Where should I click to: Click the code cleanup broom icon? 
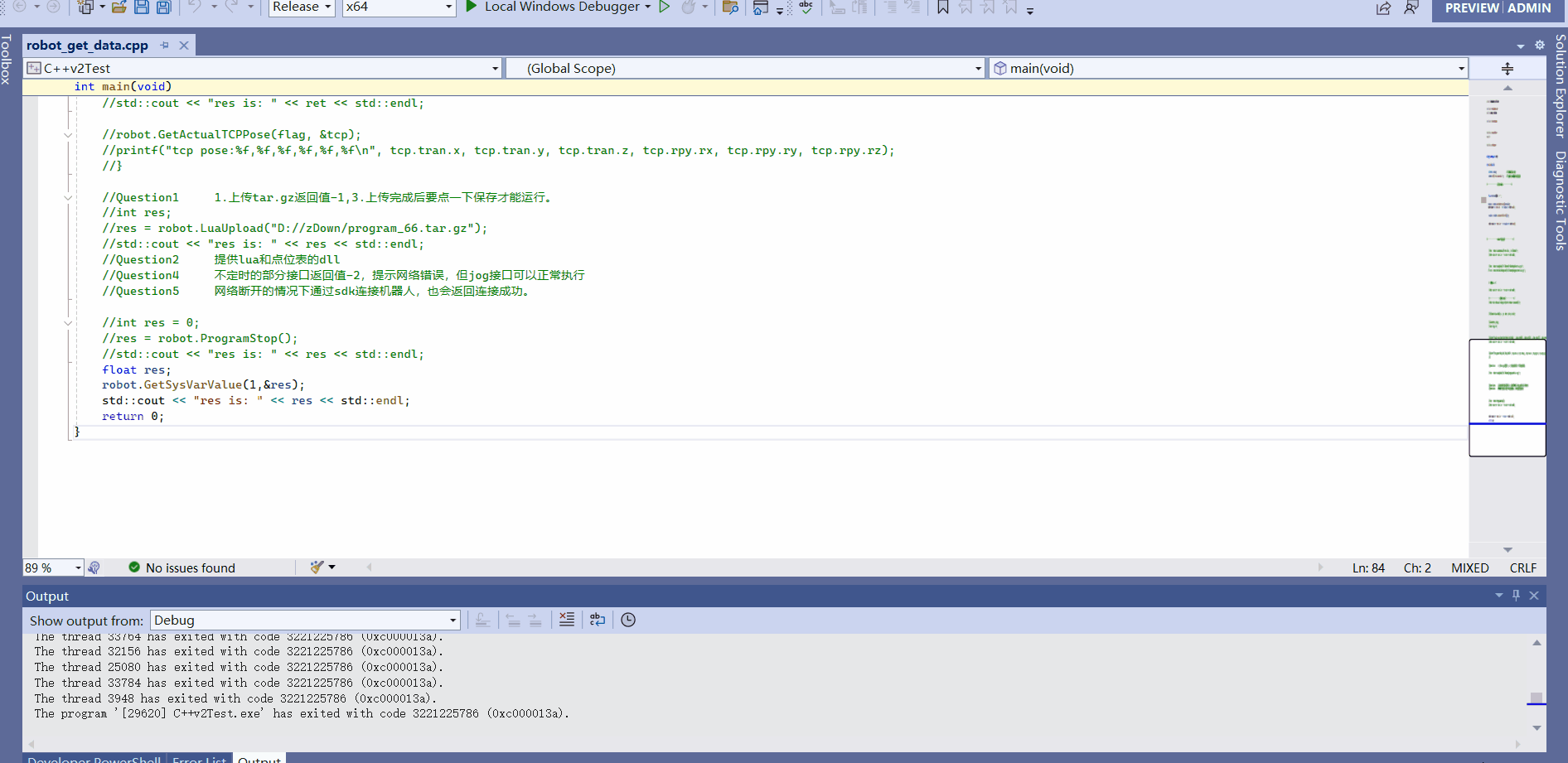coord(317,567)
